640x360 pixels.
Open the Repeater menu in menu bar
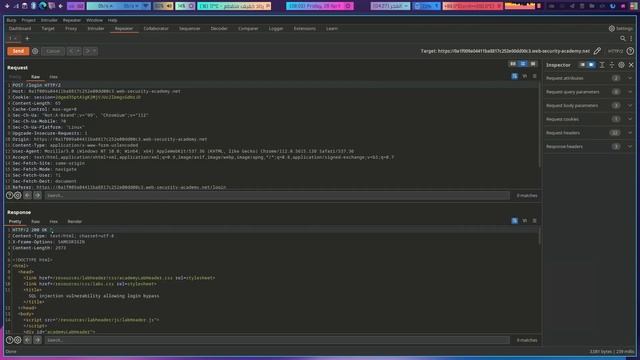click(72, 20)
